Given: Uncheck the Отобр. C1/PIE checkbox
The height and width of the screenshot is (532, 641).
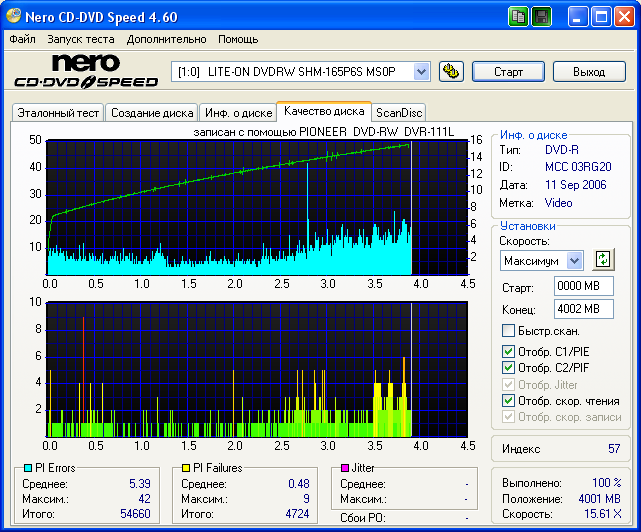Looking at the screenshot, I should (508, 351).
